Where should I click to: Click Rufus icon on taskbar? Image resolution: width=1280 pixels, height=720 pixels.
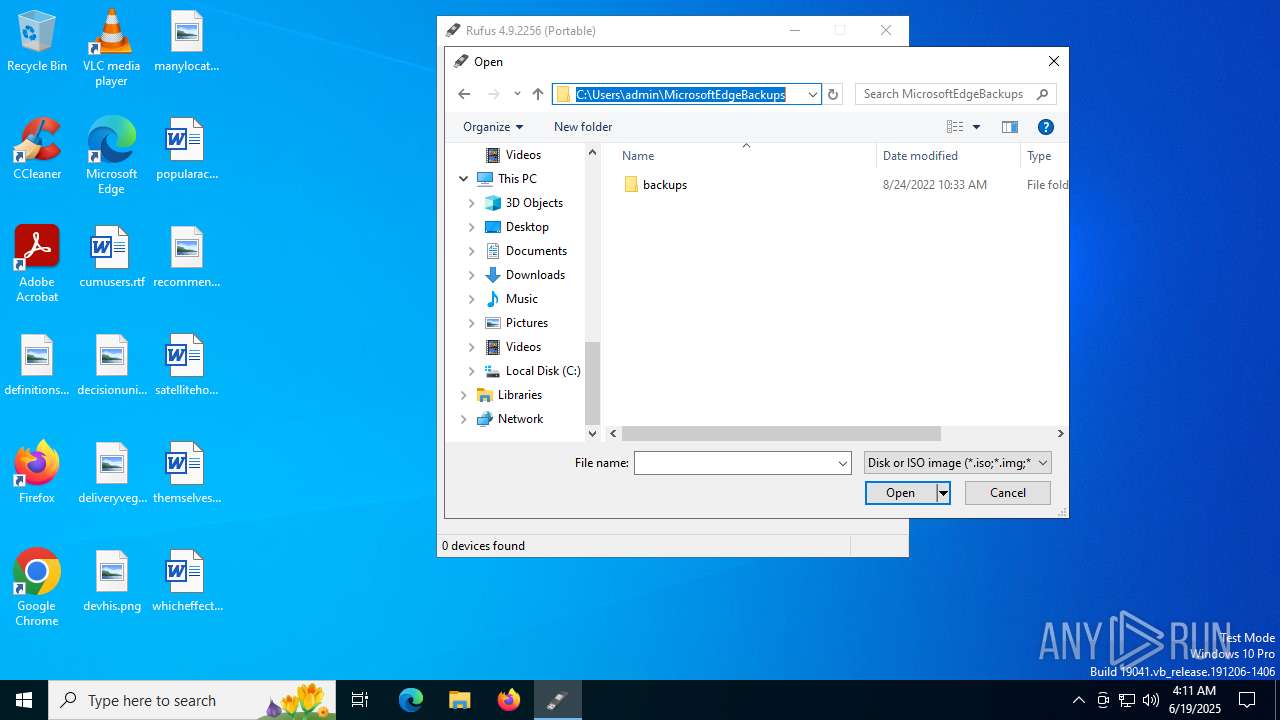point(557,700)
